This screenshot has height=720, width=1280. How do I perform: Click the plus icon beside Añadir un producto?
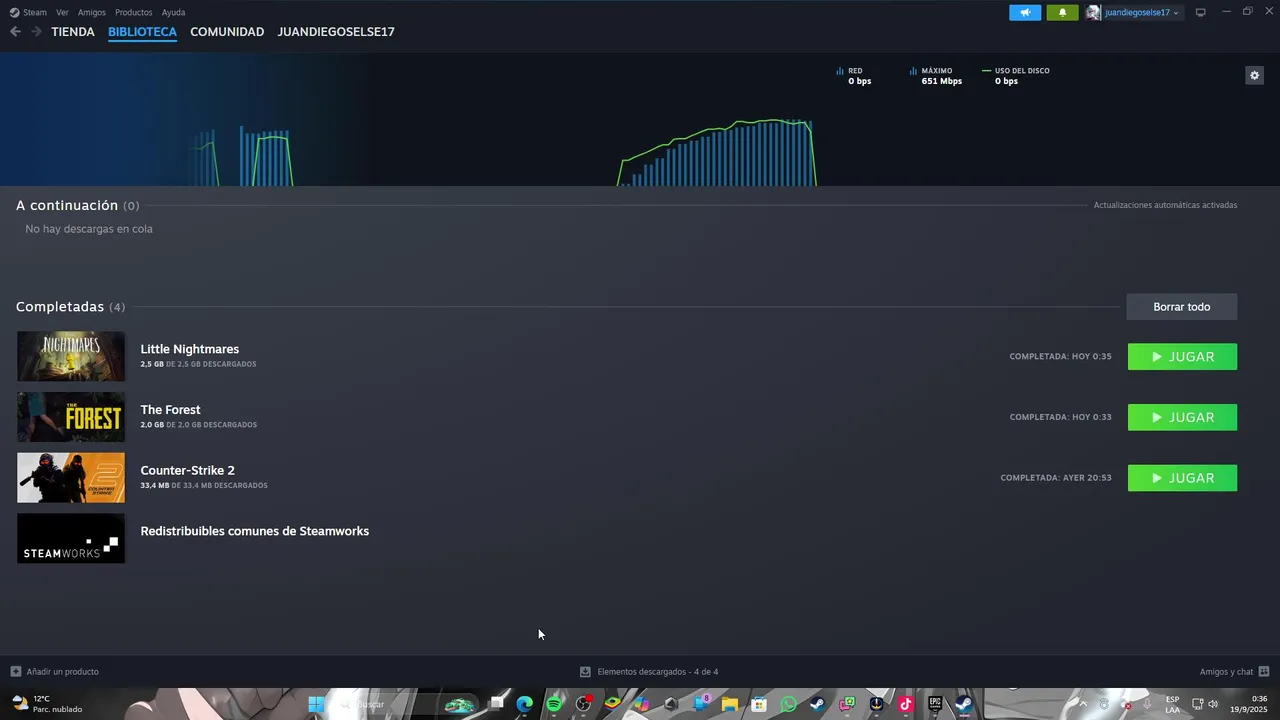point(15,672)
